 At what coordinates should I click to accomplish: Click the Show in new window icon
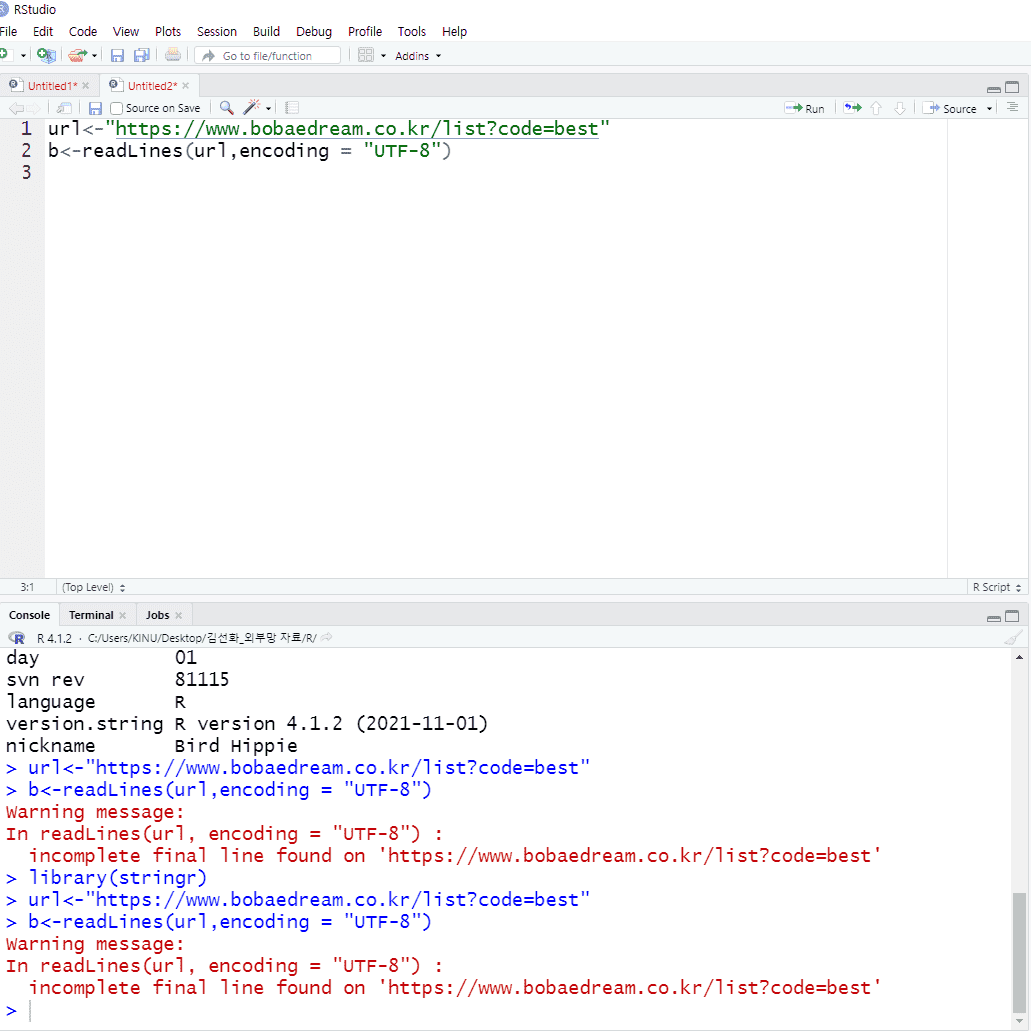tap(64, 108)
